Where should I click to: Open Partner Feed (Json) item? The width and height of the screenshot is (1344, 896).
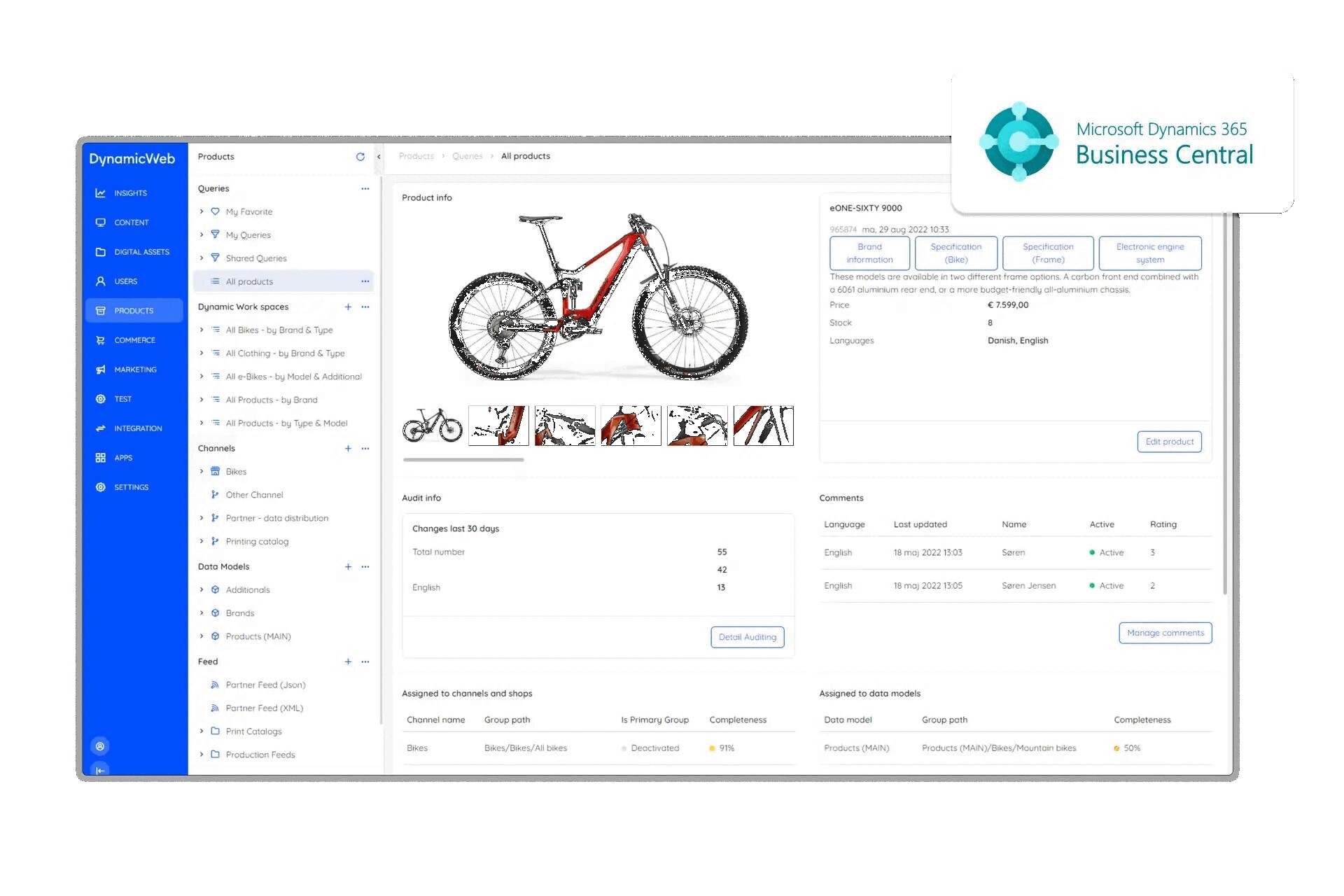pyautogui.click(x=265, y=685)
